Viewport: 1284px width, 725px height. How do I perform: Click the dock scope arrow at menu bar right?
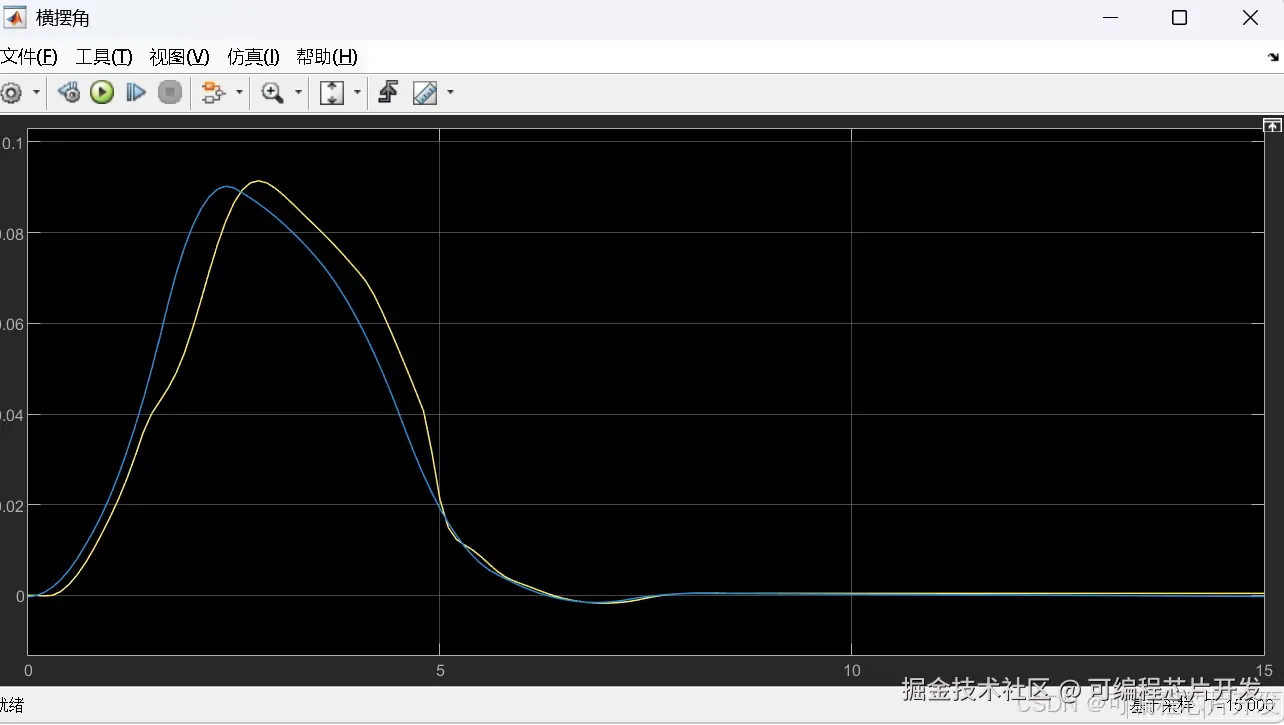(x=1273, y=58)
